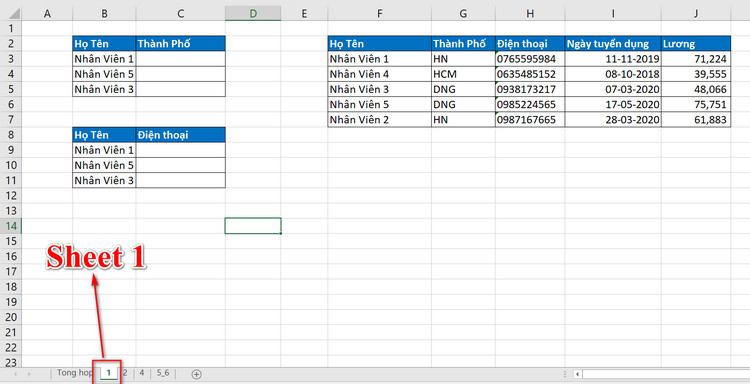This screenshot has height=384, width=750.
Task: Select empty city cell next to B4 Nhân Viên 5
Action: [x=180, y=74]
